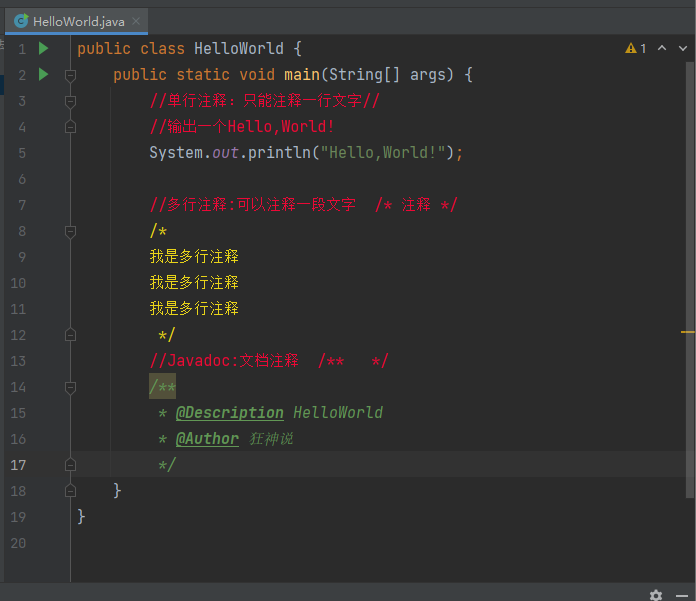The height and width of the screenshot is (601, 696).
Task: Click the @Description Javadoc tag
Action: [x=230, y=413]
